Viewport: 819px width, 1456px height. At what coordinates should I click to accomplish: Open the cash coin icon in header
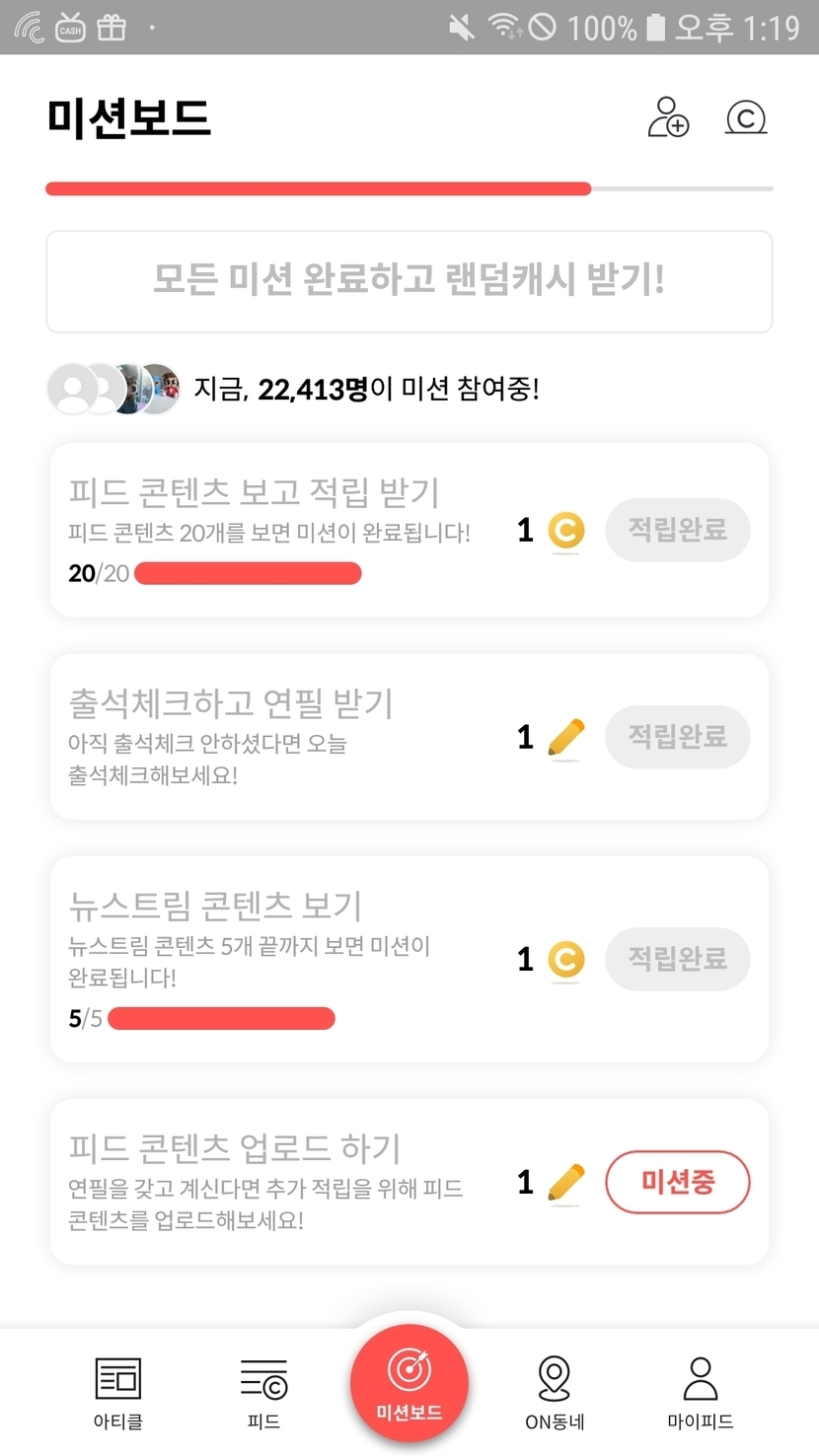(746, 117)
